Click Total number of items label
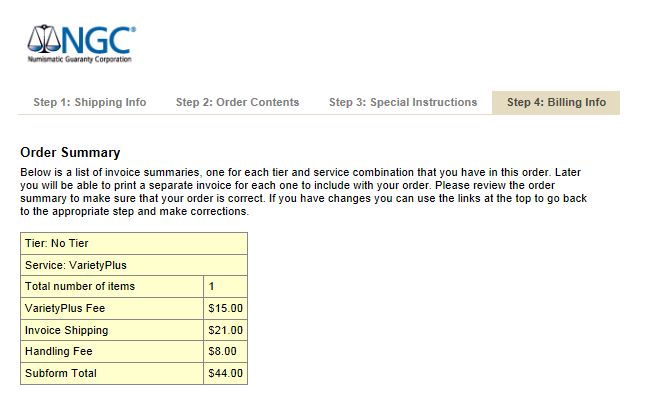 click(x=79, y=287)
